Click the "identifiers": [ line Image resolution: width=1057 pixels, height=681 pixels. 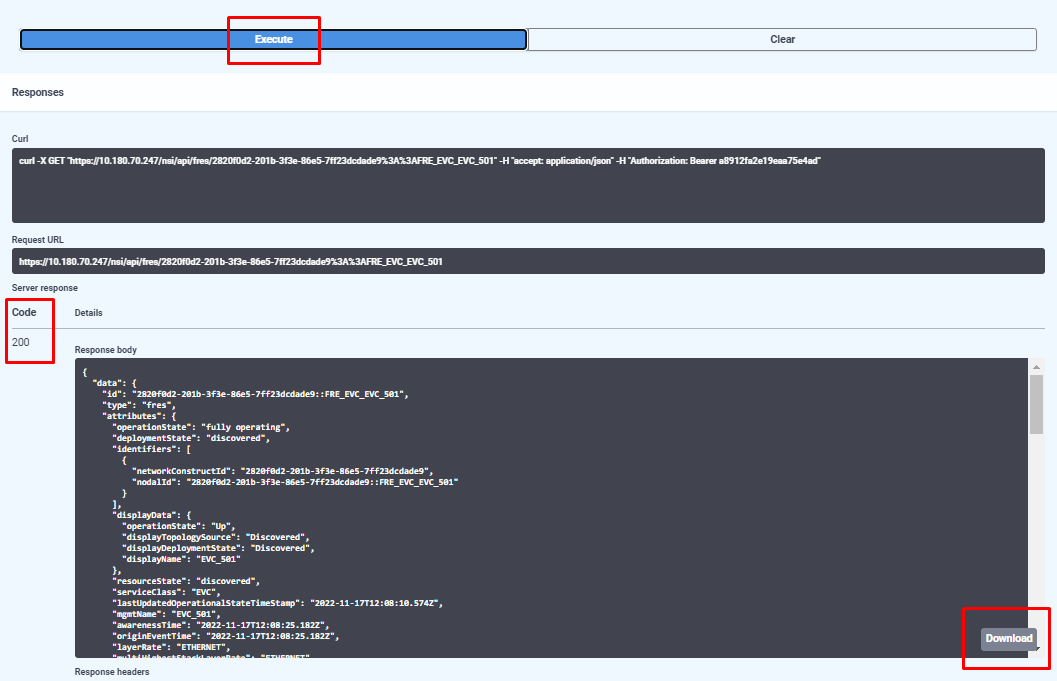tap(151, 449)
